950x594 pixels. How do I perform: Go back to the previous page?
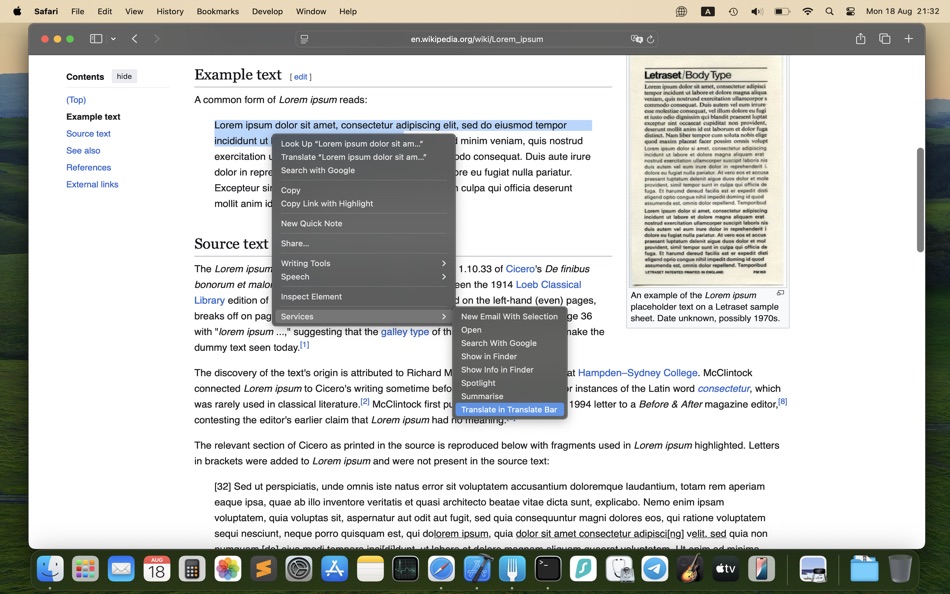pyautogui.click(x=135, y=39)
